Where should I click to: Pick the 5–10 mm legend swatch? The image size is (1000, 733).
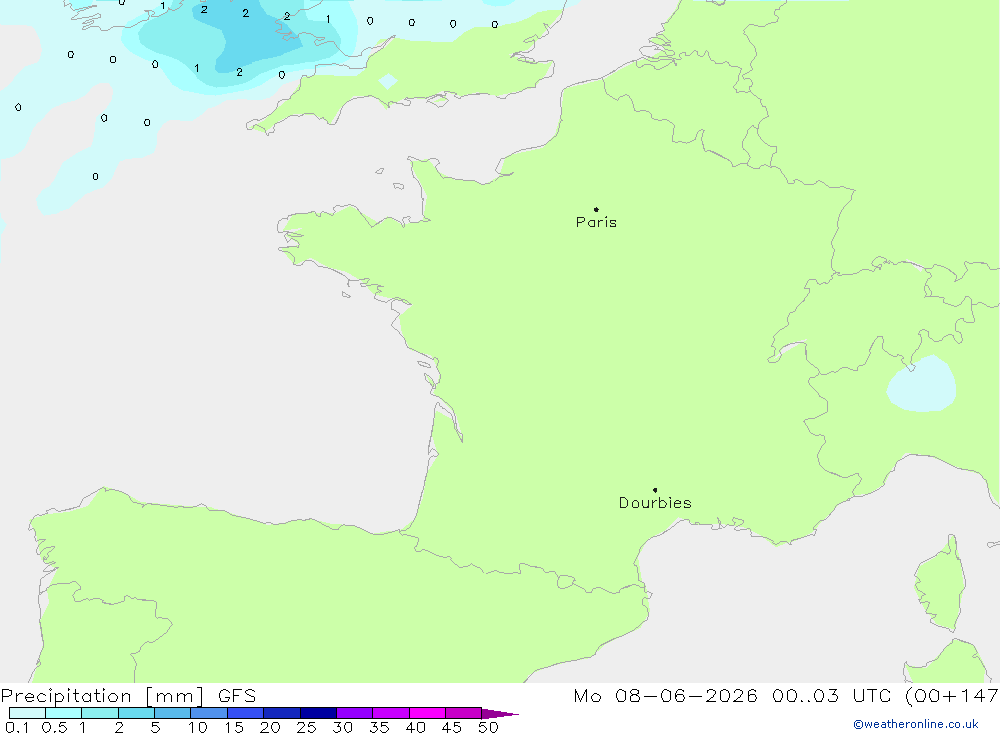(173, 713)
